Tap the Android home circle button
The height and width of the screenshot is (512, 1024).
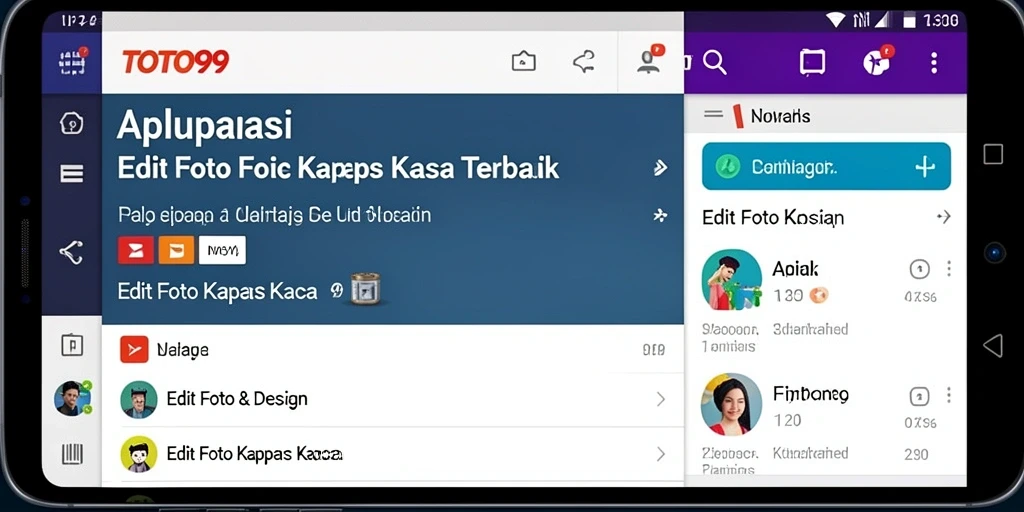click(994, 252)
